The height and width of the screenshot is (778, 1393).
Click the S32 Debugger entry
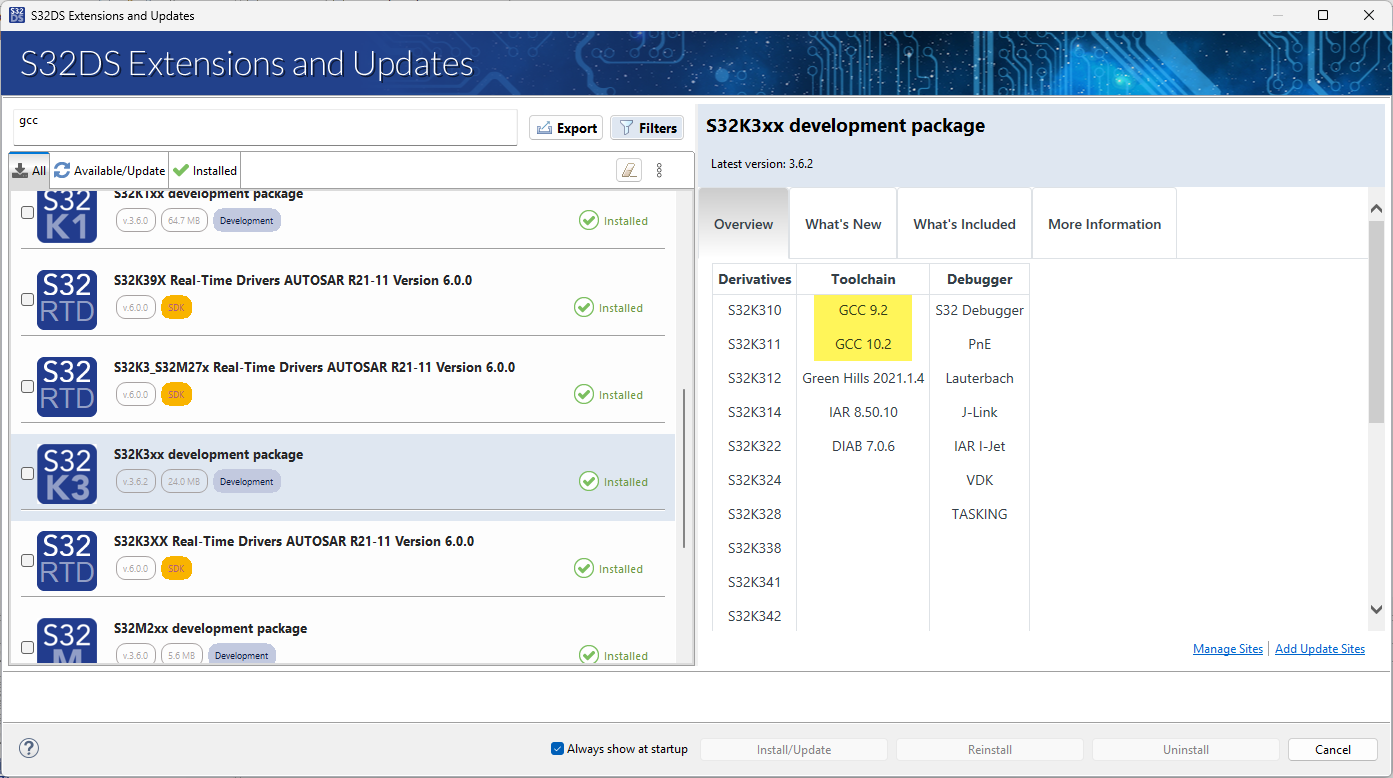click(979, 310)
